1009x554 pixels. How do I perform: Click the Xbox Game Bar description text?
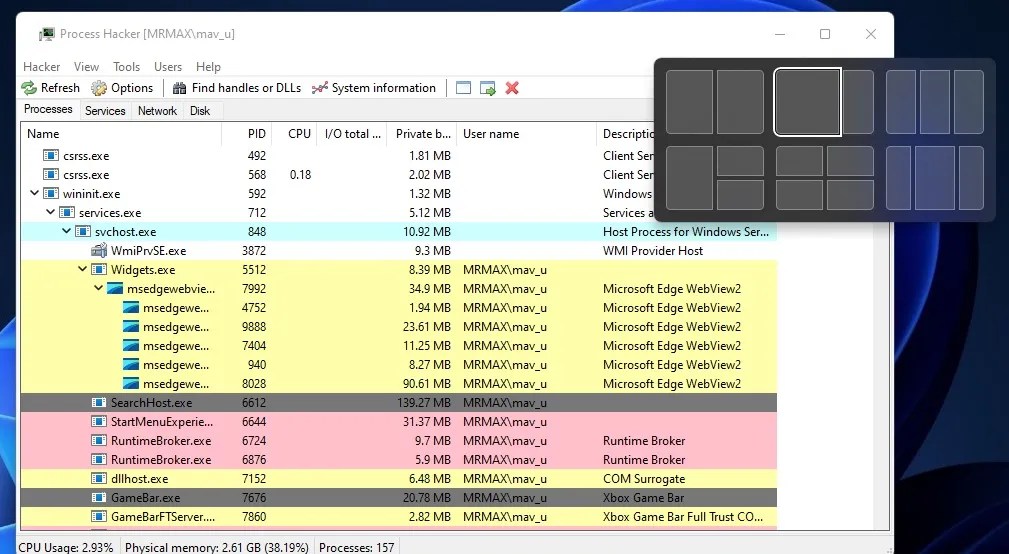coord(643,497)
